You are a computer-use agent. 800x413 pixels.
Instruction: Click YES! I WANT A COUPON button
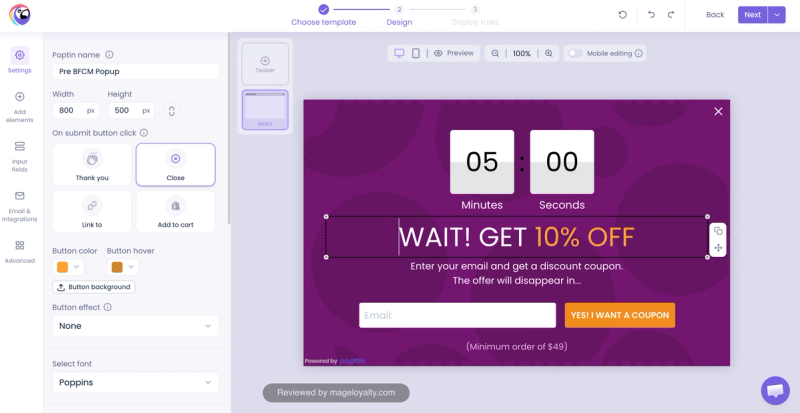(x=620, y=315)
